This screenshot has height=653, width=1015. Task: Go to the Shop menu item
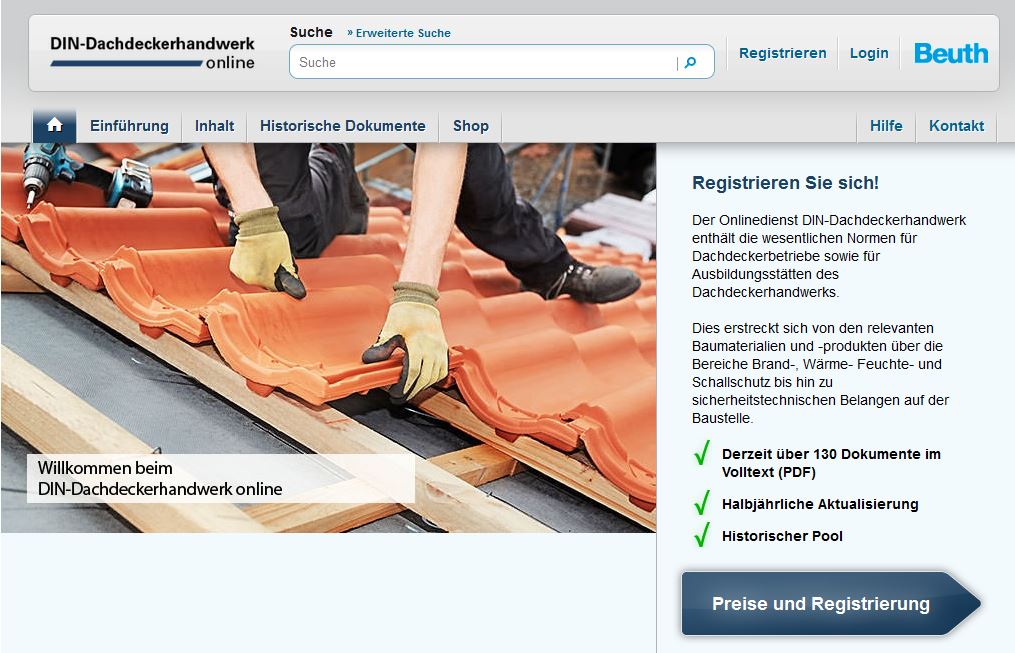pyautogui.click(x=471, y=126)
